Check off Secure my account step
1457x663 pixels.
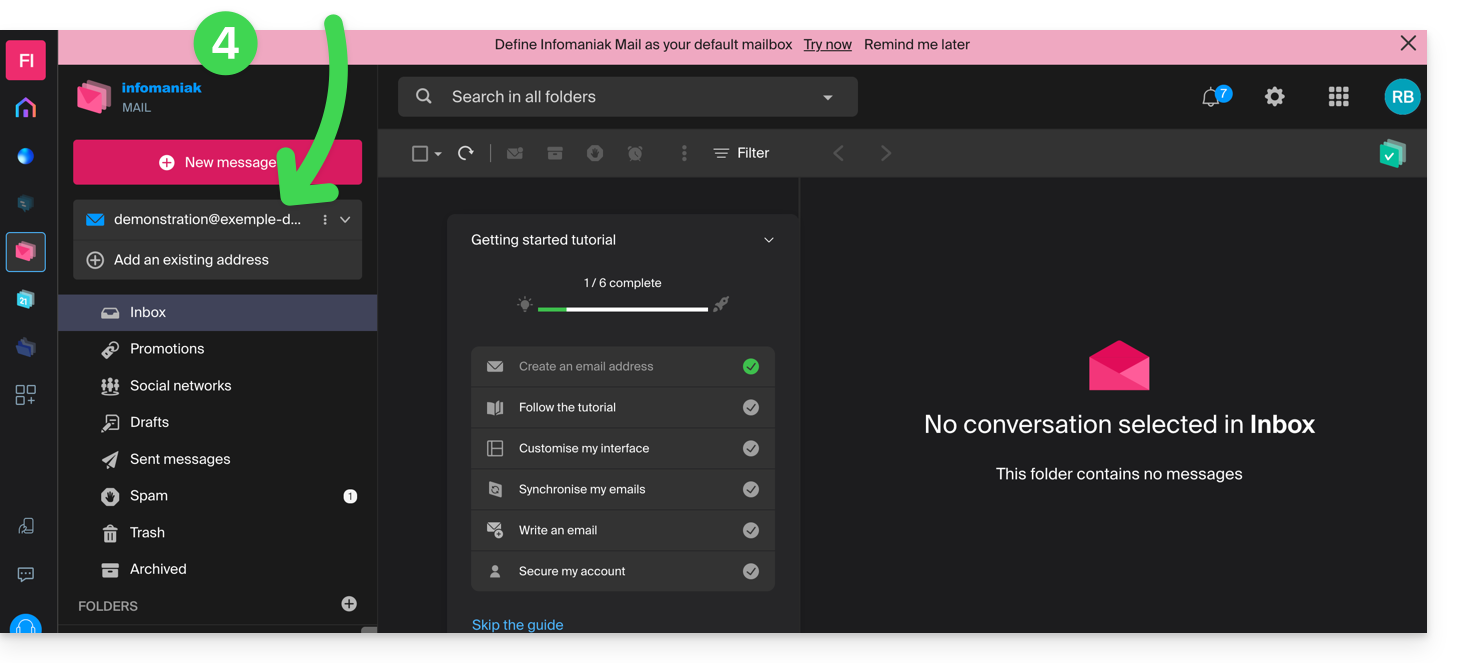click(x=751, y=572)
